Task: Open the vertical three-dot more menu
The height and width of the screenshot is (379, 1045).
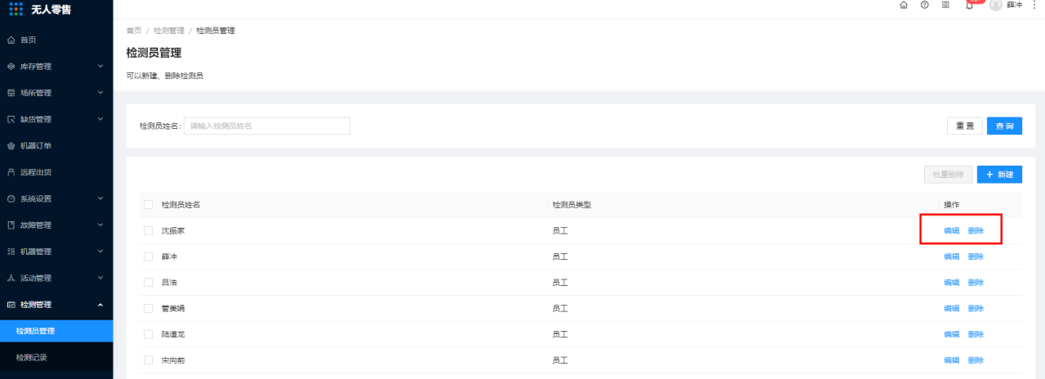Action: pos(1034,5)
